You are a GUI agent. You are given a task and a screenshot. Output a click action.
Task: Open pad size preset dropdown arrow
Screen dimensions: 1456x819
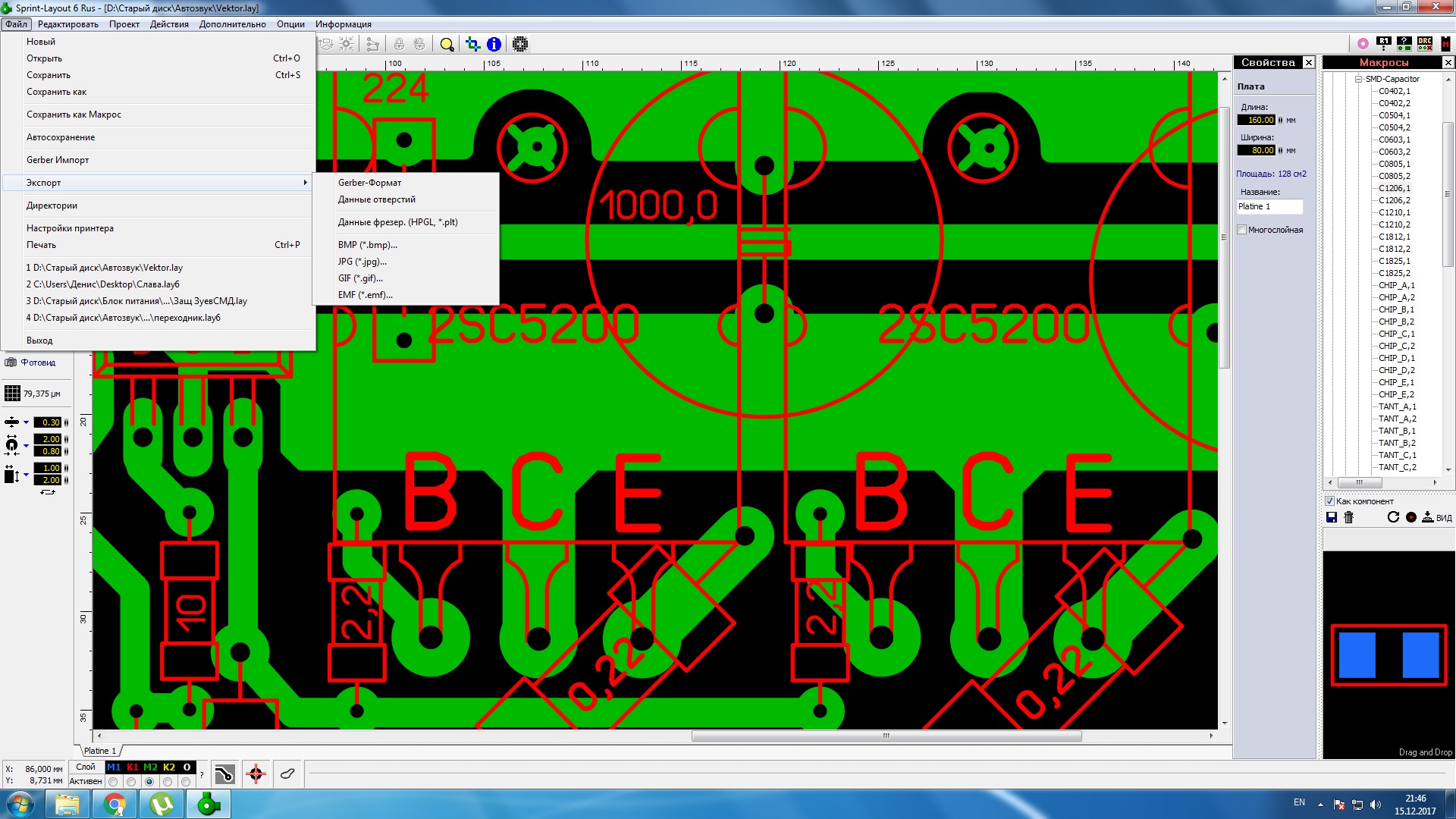coord(26,445)
